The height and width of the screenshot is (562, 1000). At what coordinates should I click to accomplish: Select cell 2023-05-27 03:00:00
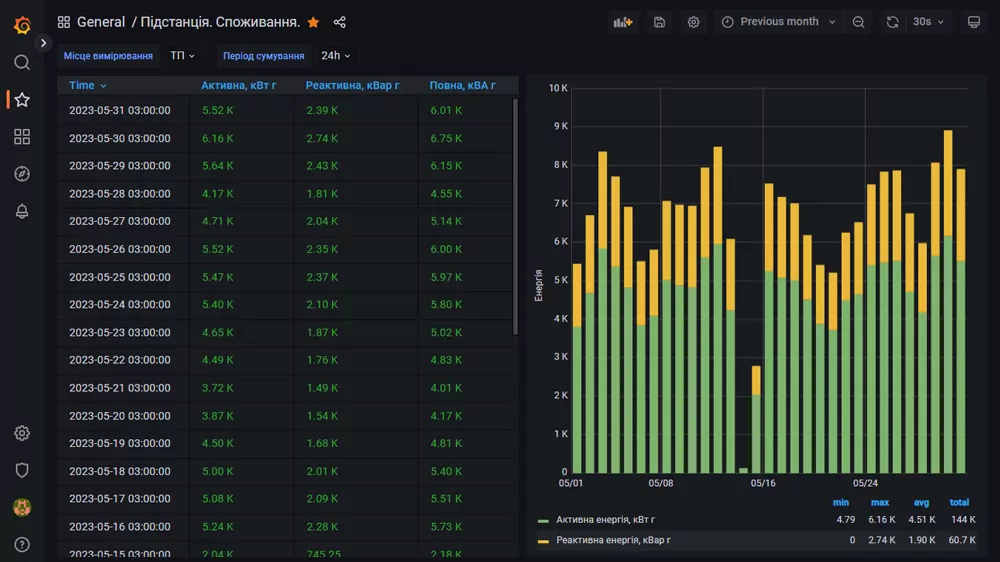[x=120, y=221]
